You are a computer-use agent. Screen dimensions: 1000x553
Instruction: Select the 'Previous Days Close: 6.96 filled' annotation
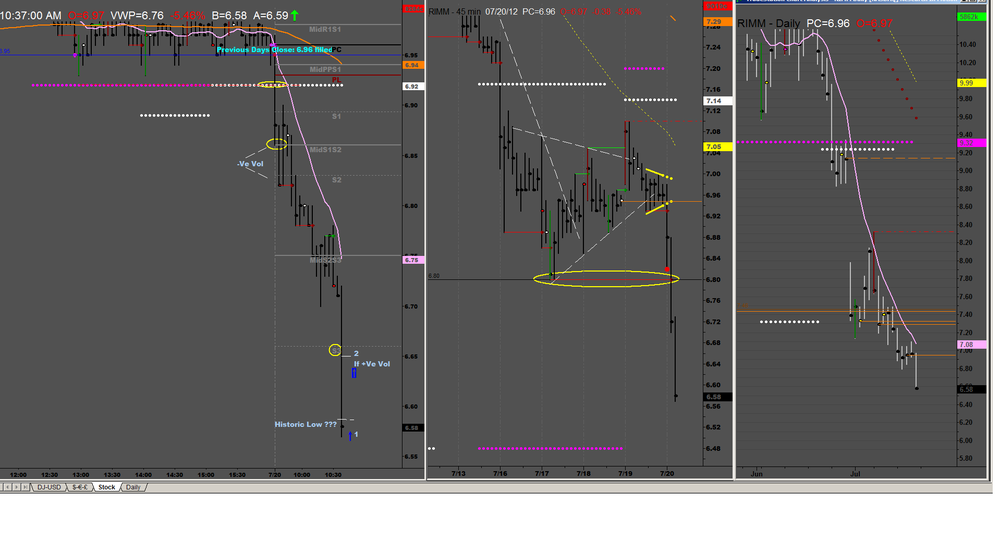[x=274, y=49]
